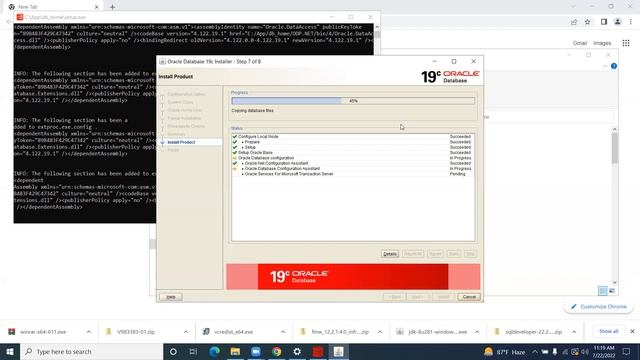Image resolution: width=640 pixels, height=360 pixels.
Task: Open the weather 87°F Haze widget
Action: 504,351
